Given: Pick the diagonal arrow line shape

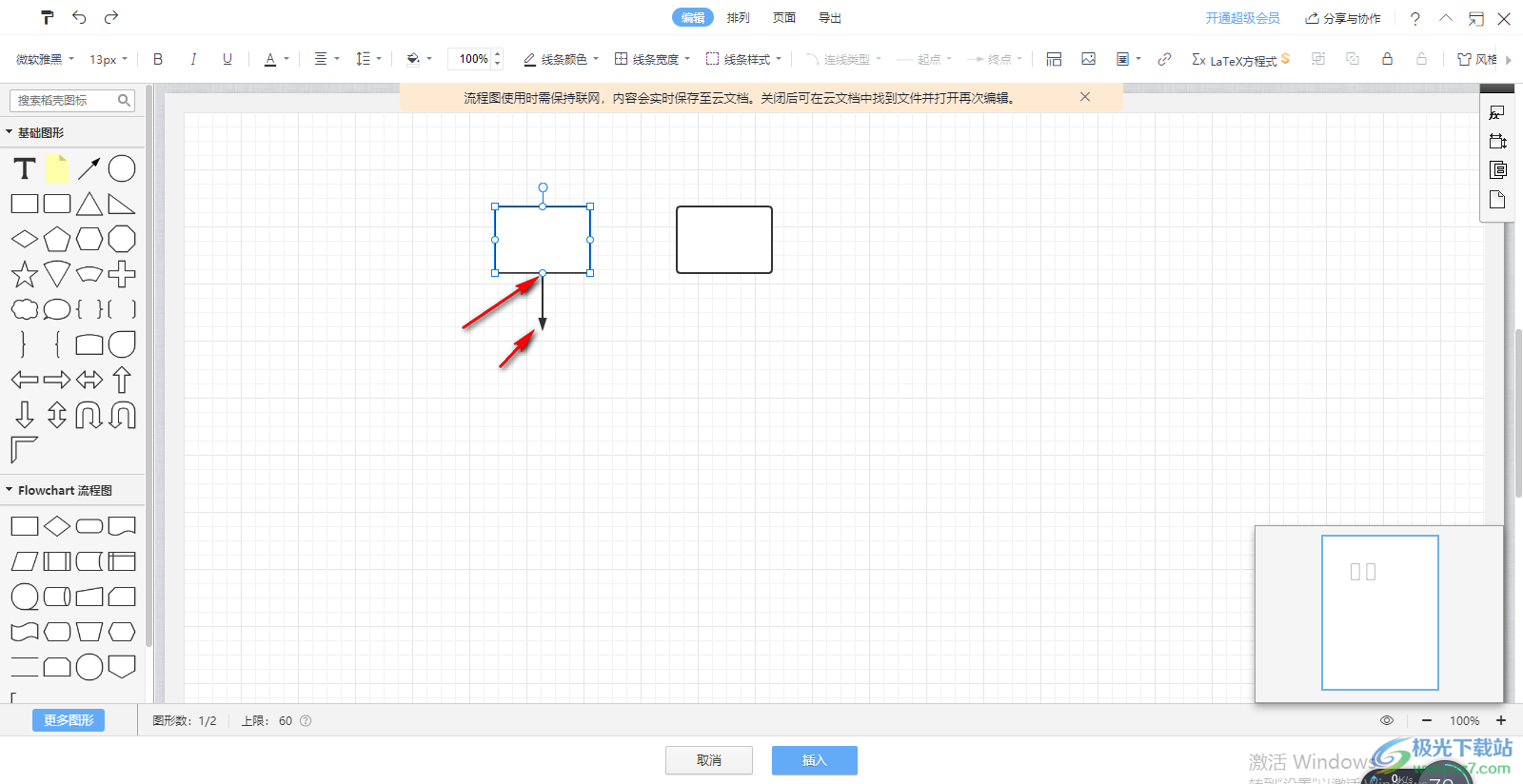Looking at the screenshot, I should (x=89, y=168).
